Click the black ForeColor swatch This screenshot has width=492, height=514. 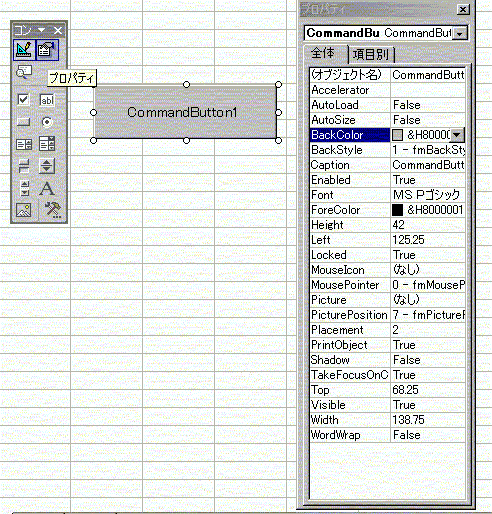[397, 210]
